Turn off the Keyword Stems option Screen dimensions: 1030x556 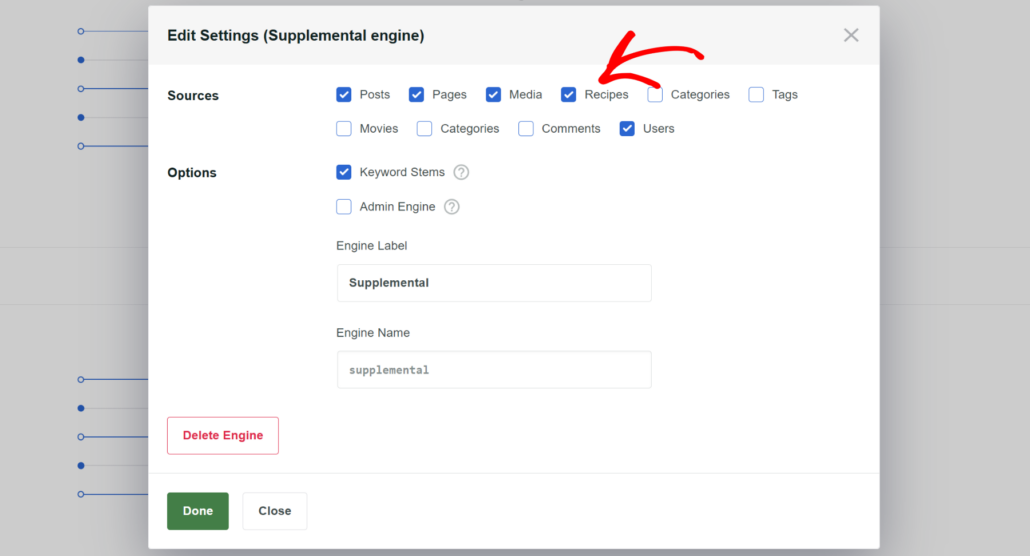(x=344, y=172)
